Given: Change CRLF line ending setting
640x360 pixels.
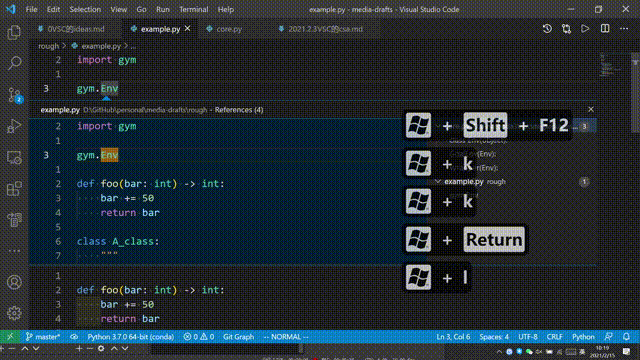Looking at the screenshot, I should pyautogui.click(x=554, y=337).
